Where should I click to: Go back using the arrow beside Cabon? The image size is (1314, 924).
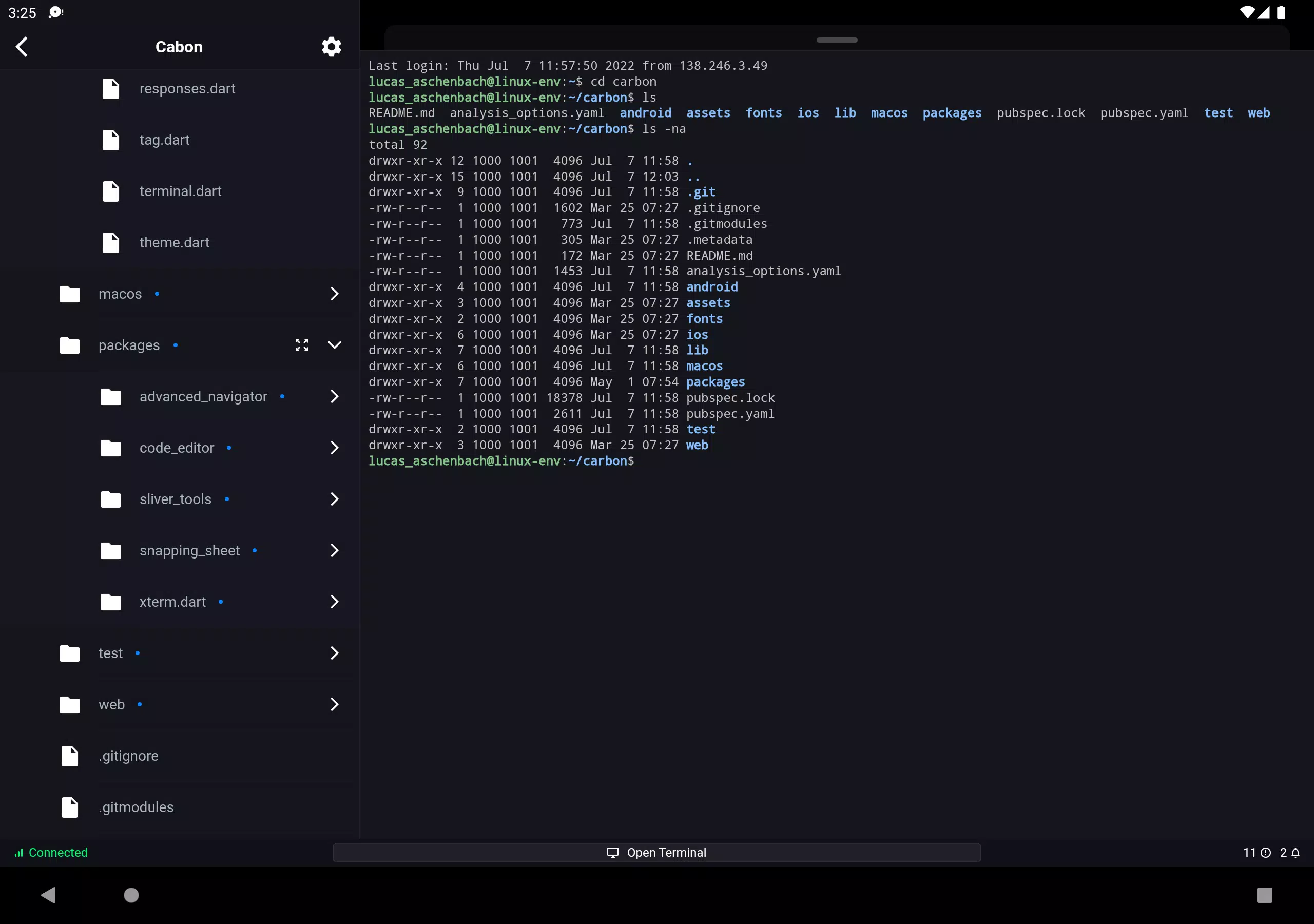pyautogui.click(x=22, y=46)
